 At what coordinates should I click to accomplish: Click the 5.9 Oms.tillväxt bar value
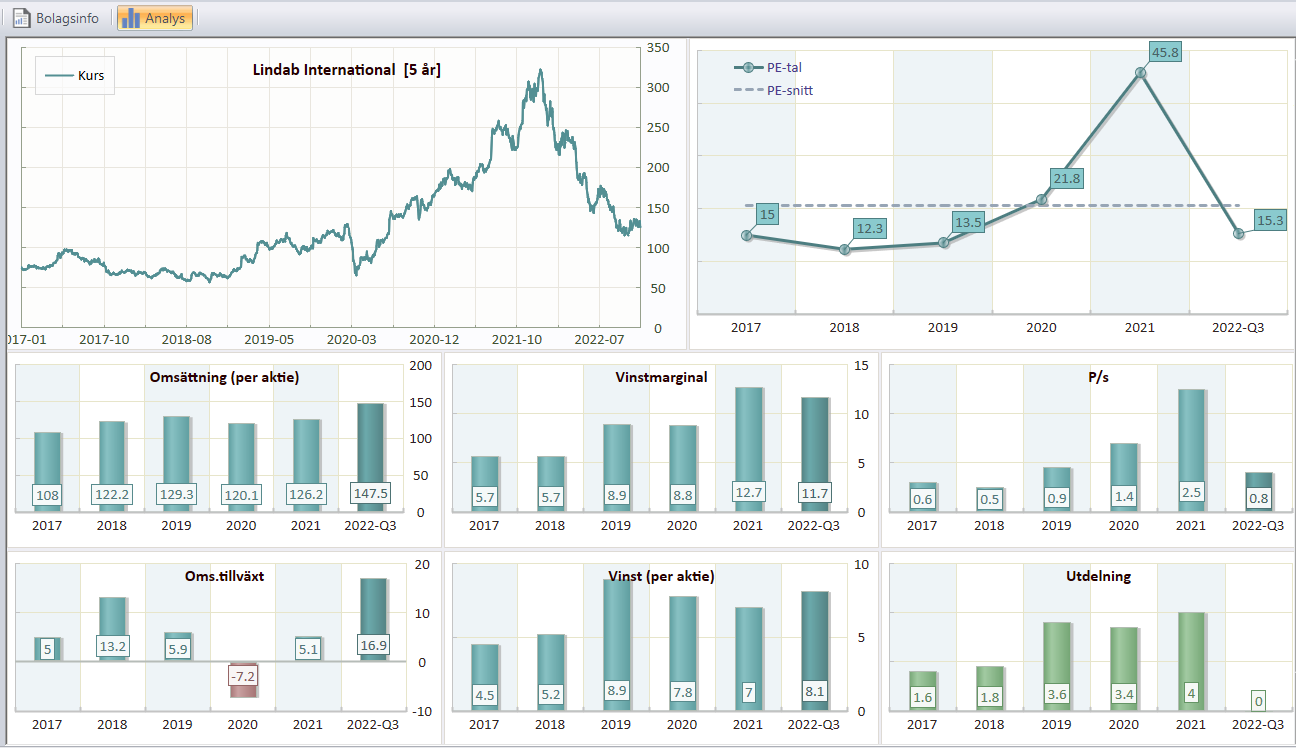[x=177, y=648]
